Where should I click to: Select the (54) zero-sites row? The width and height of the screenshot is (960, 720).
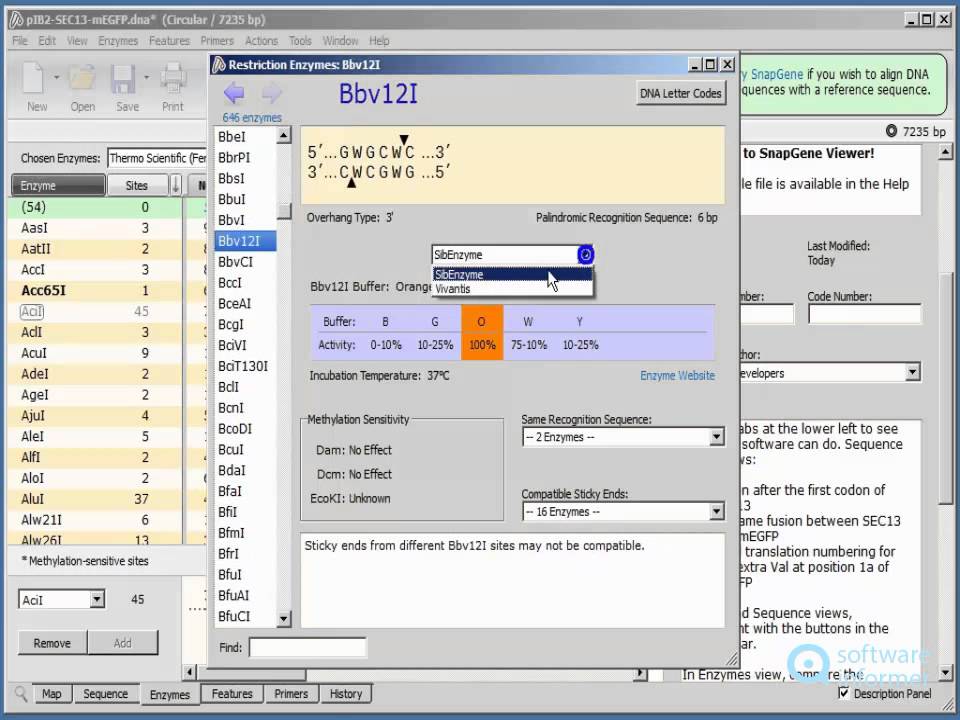(95, 207)
